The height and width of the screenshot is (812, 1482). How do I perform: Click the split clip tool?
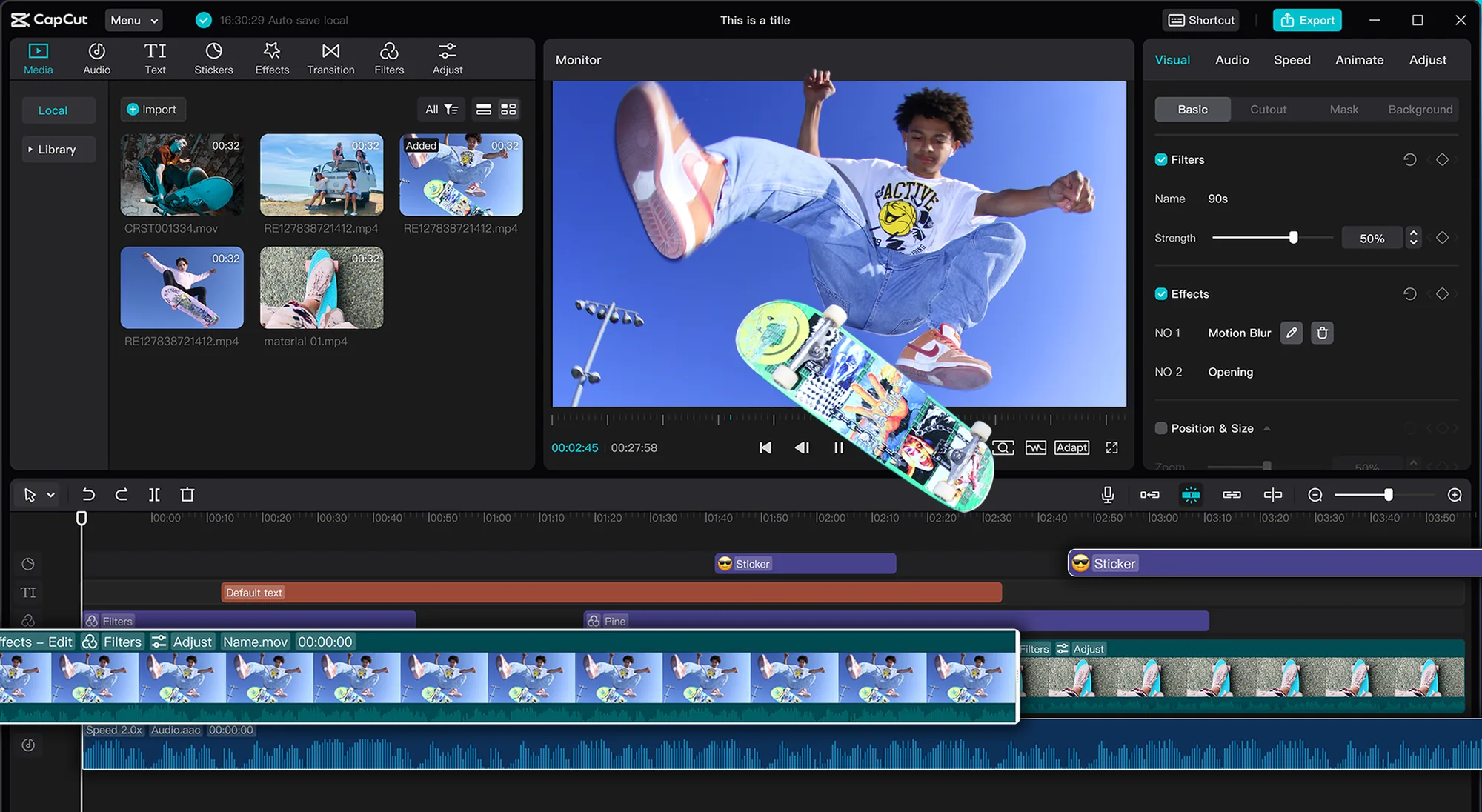(x=154, y=494)
